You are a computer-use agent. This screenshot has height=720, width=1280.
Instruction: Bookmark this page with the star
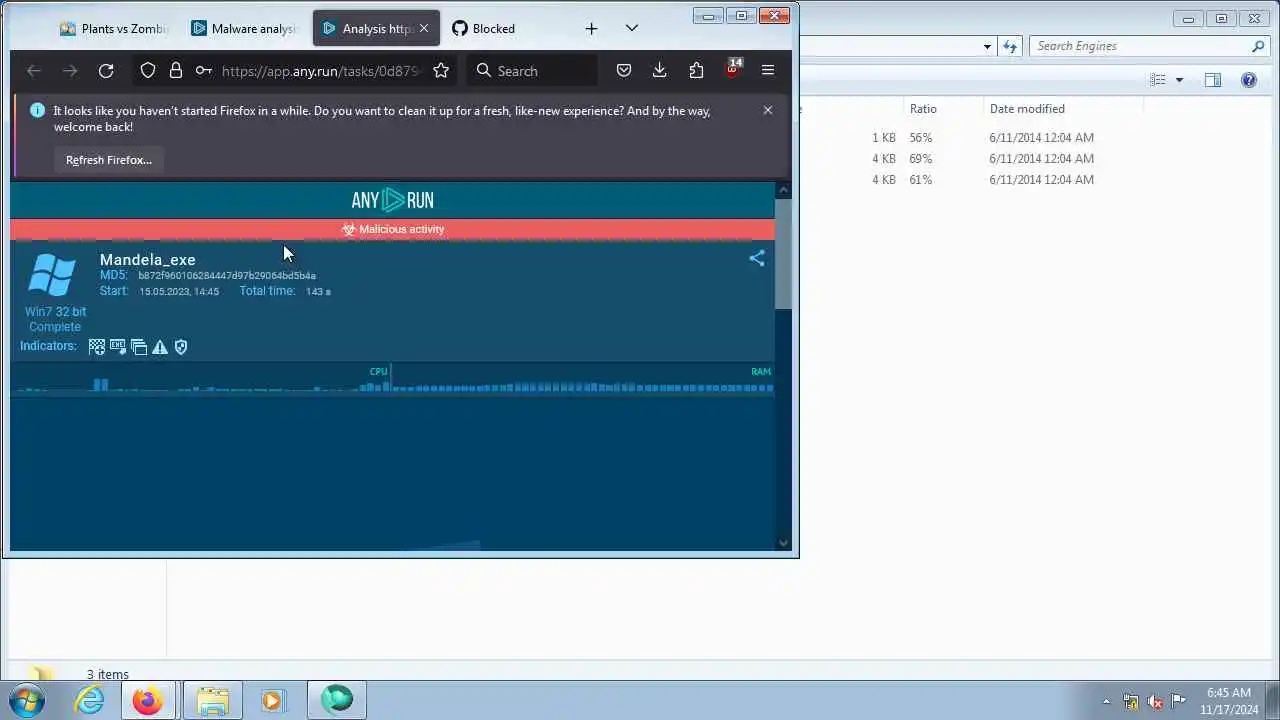[x=441, y=71]
